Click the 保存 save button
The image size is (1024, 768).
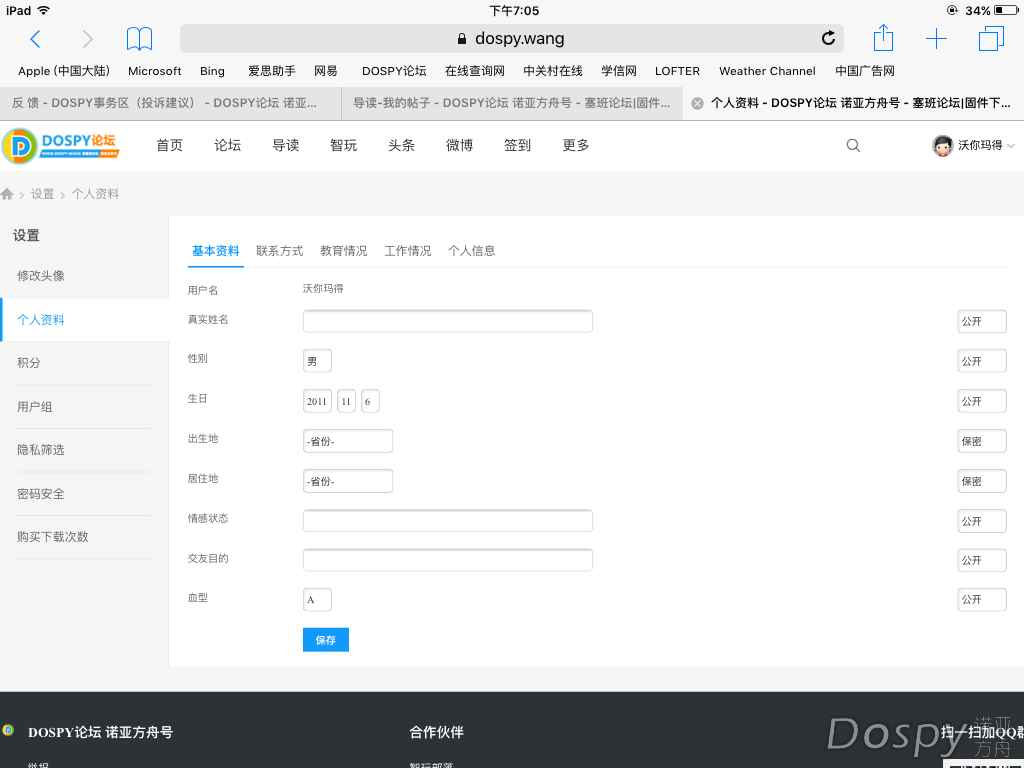click(x=325, y=640)
